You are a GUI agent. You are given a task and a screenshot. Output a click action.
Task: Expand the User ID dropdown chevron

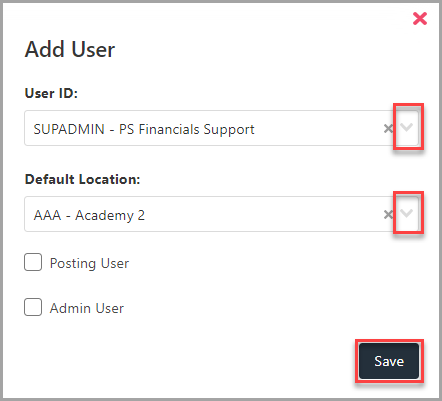(x=406, y=127)
